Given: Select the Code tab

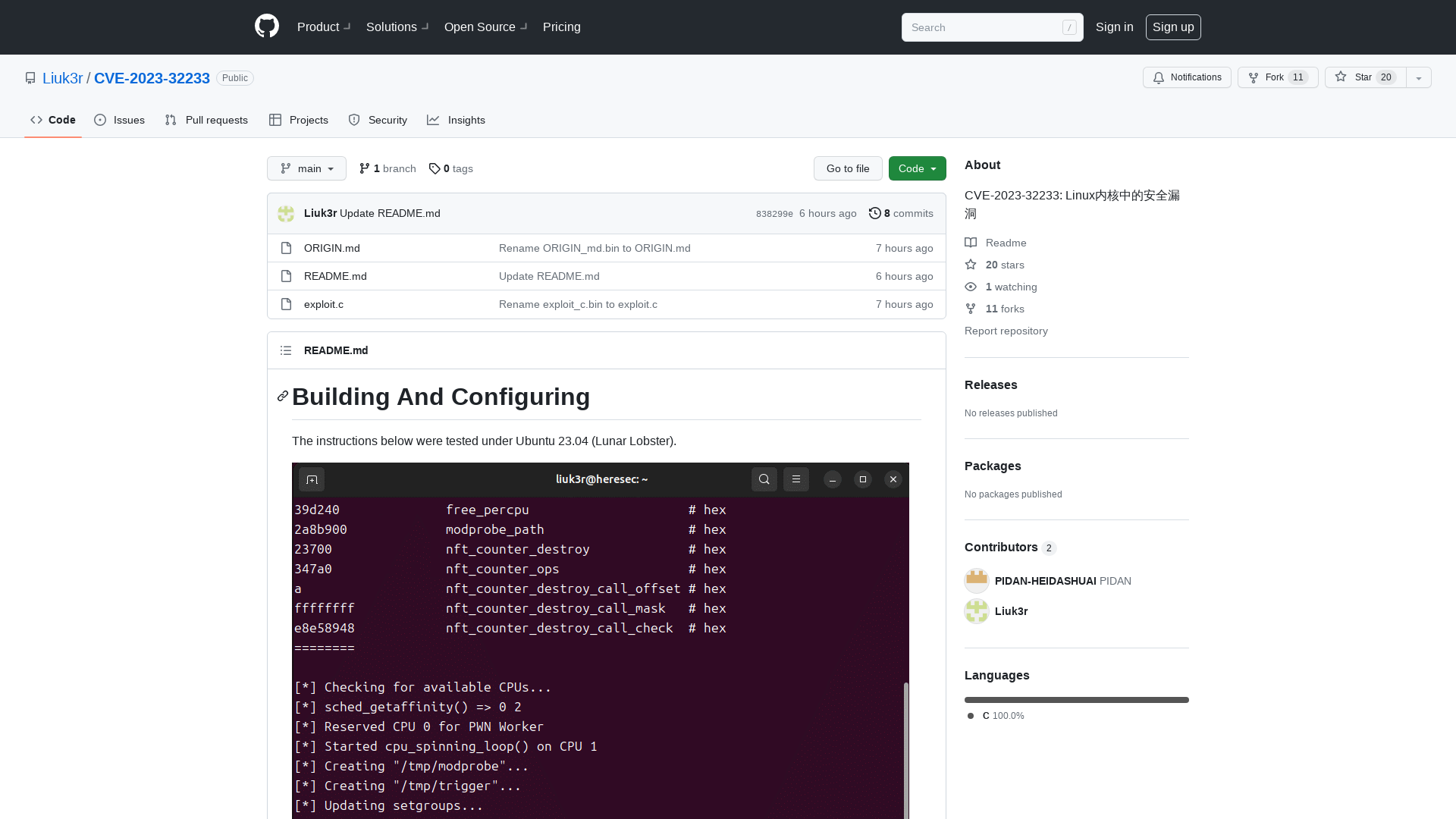Looking at the screenshot, I should click(x=52, y=120).
